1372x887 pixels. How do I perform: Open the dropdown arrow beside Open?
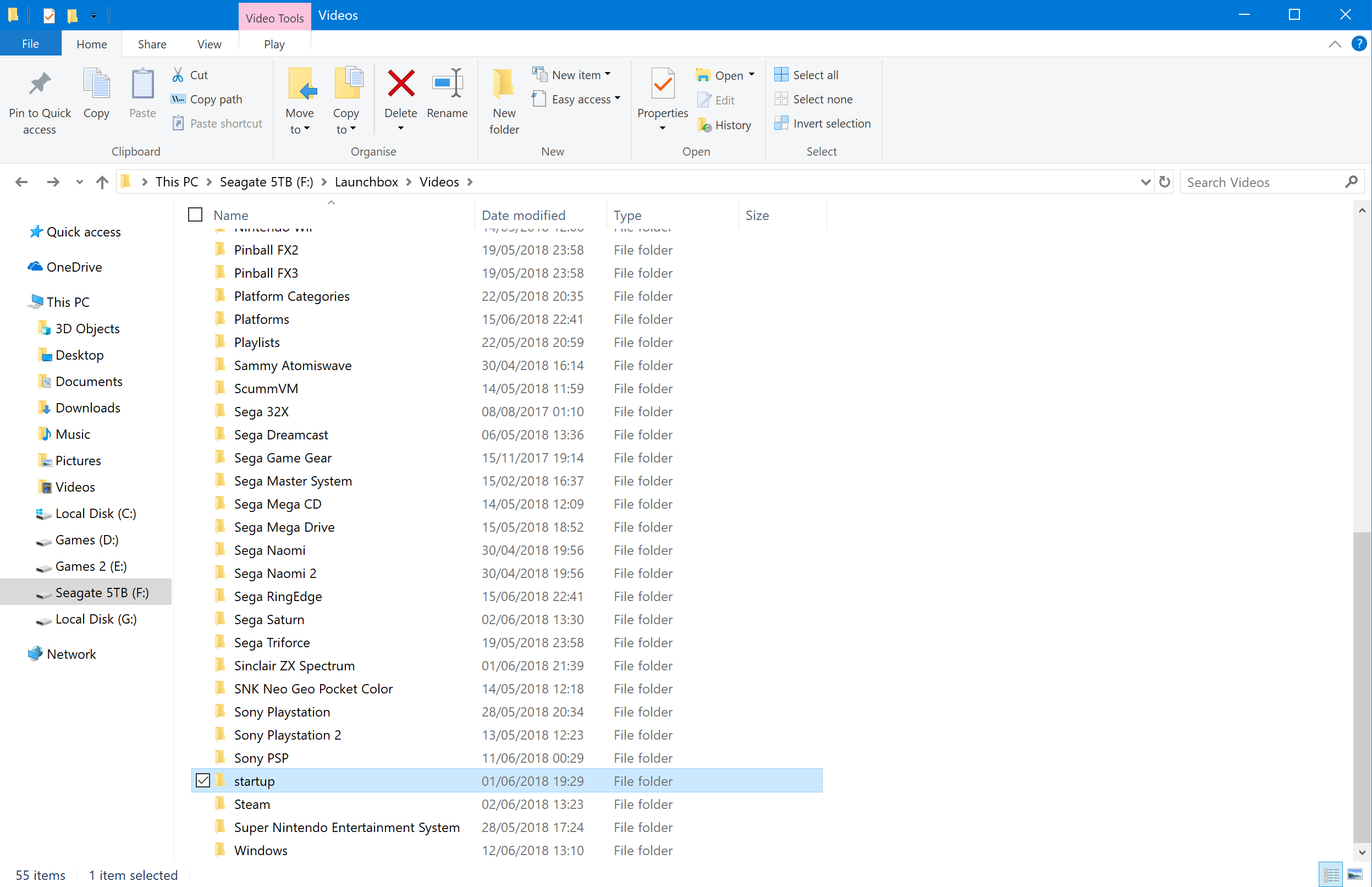[x=752, y=75]
